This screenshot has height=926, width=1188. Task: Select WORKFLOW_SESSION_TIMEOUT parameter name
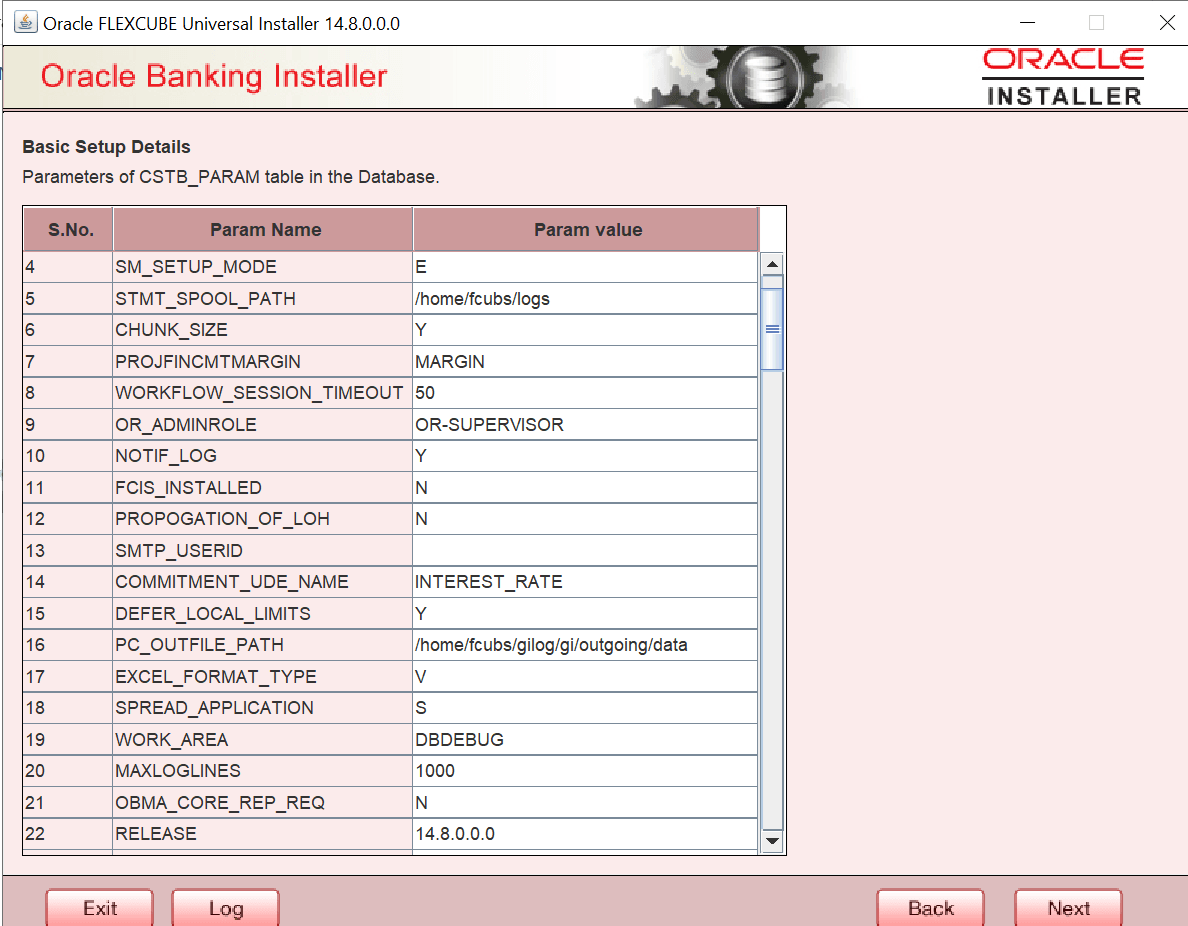(x=263, y=393)
